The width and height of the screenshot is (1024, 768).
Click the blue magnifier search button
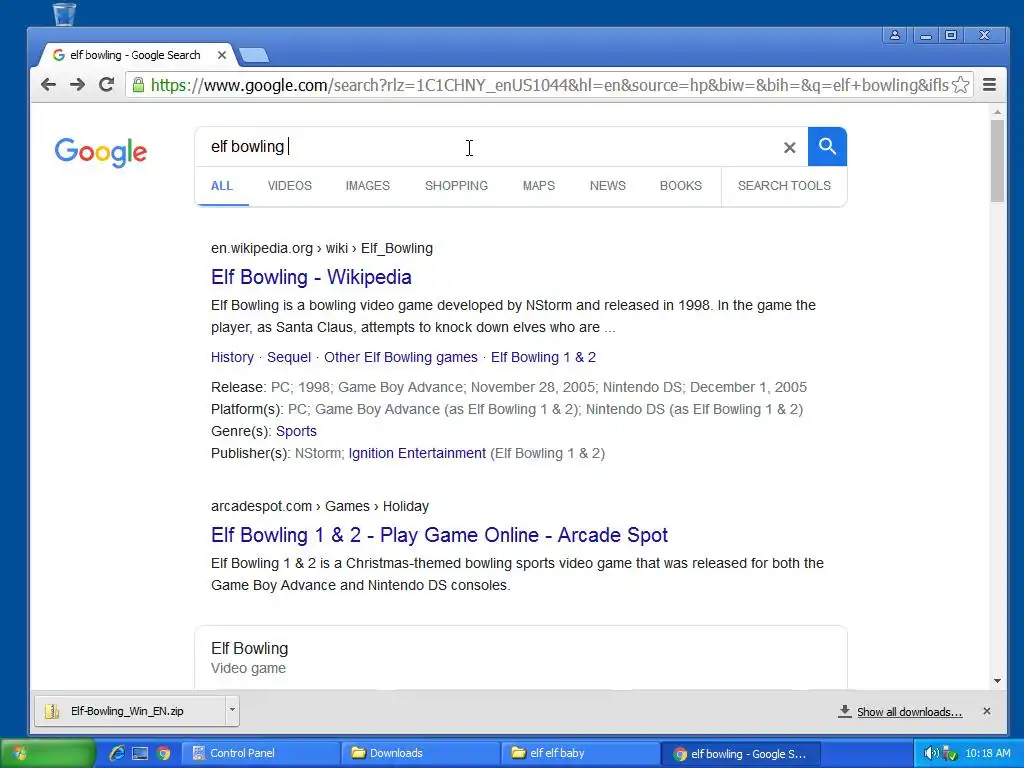[827, 146]
